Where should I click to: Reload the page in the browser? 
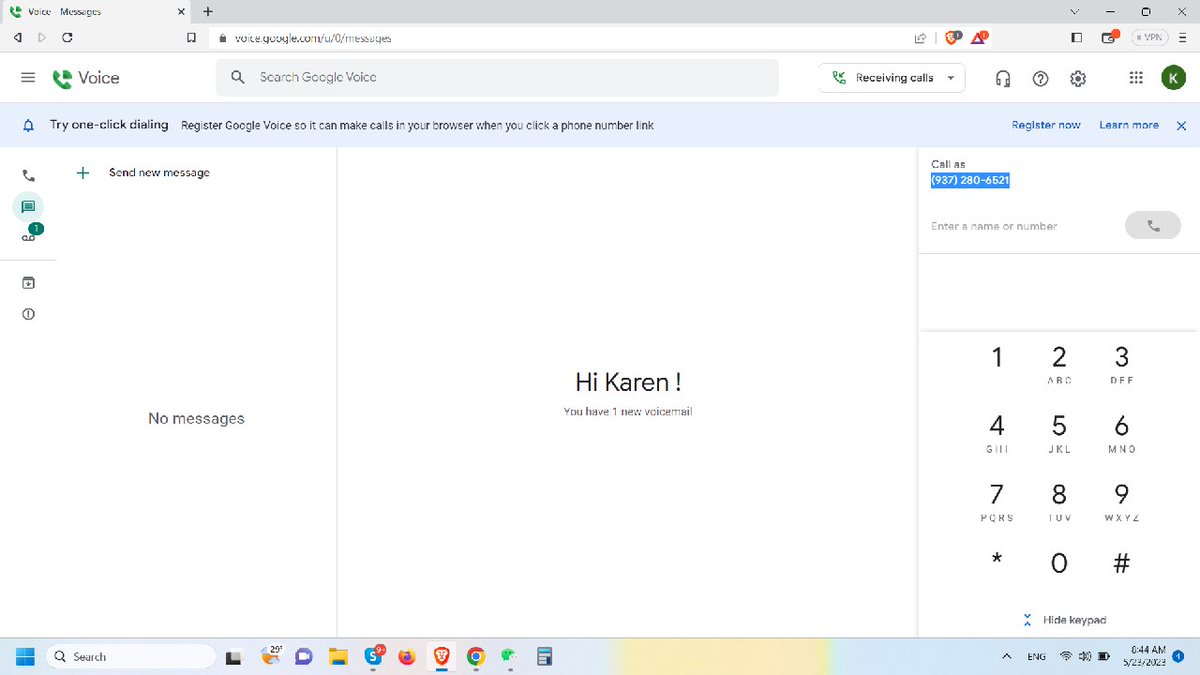coord(67,37)
